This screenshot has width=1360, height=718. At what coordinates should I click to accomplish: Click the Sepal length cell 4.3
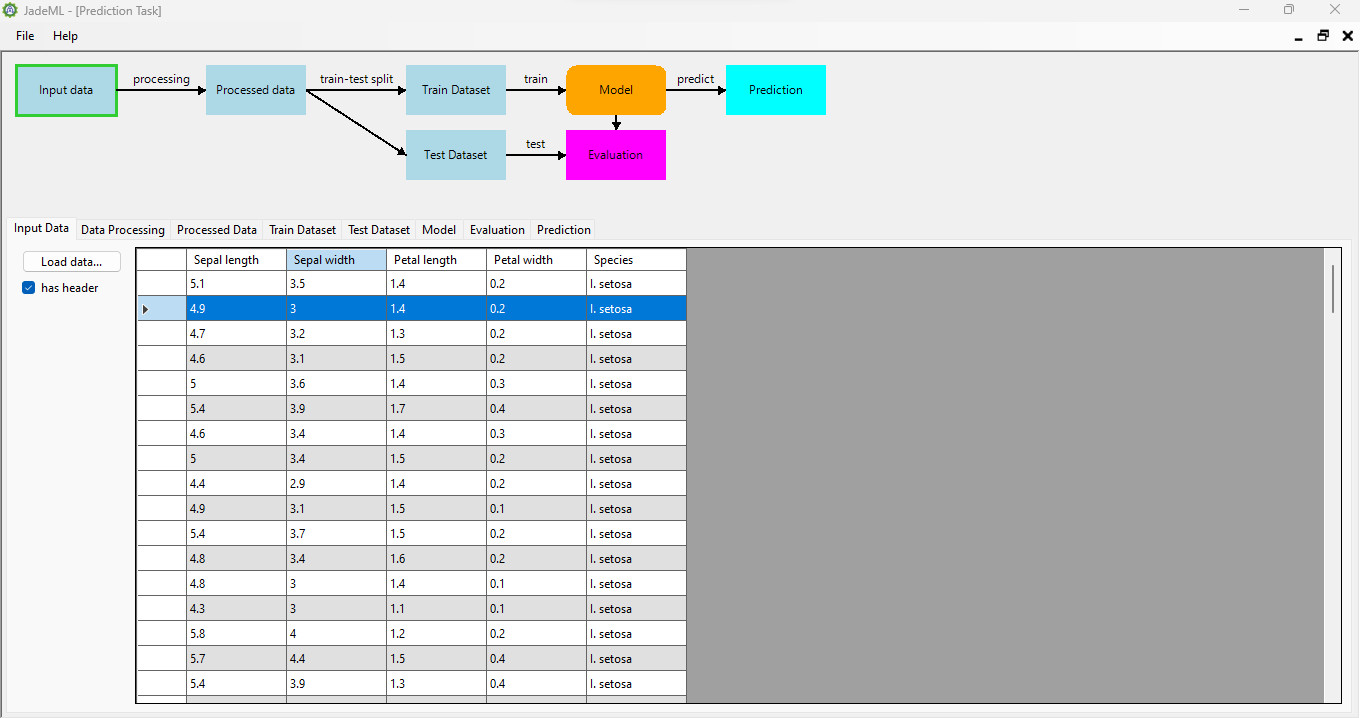[x=236, y=609]
